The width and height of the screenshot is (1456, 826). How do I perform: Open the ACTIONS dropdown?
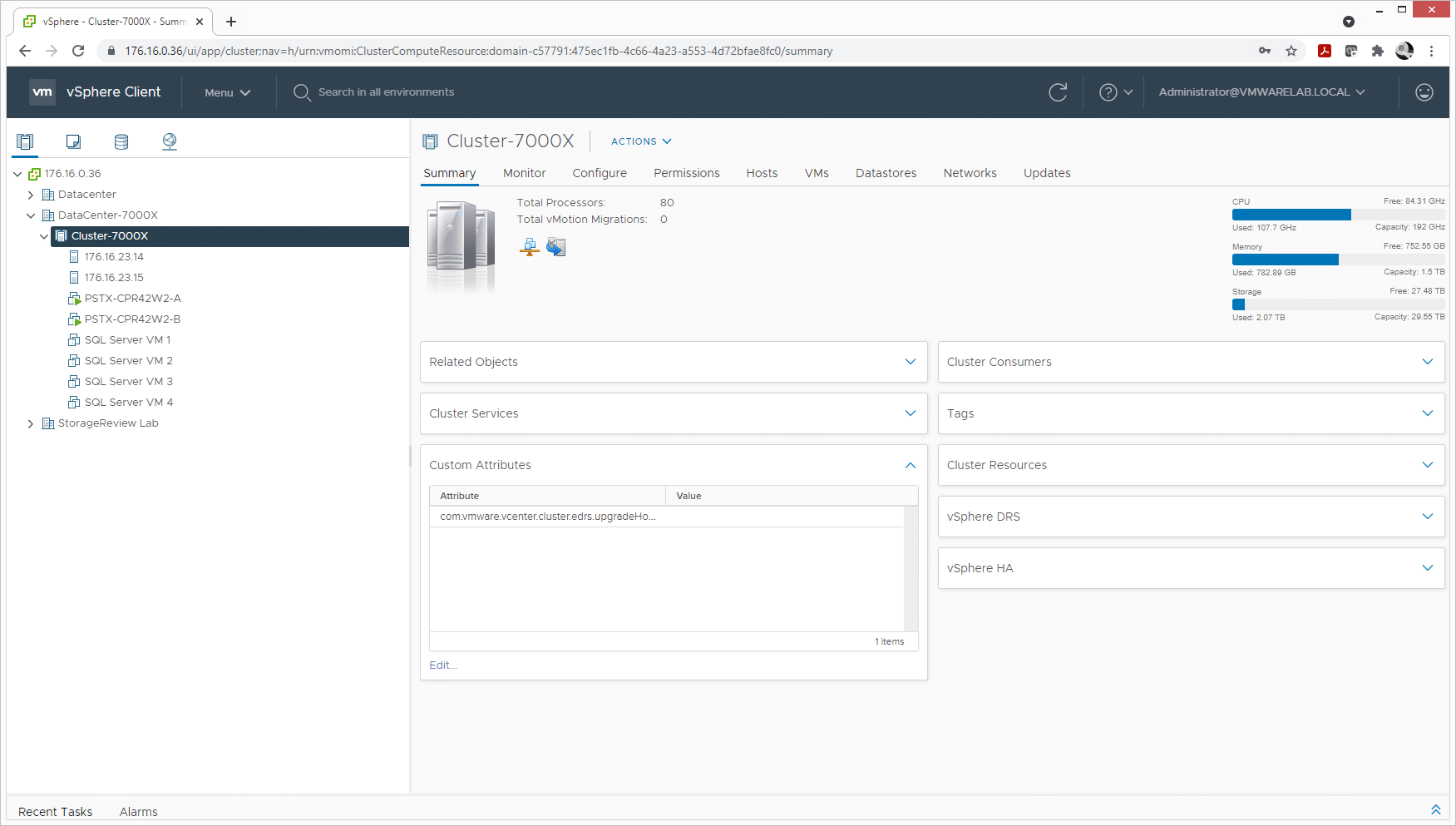pos(641,141)
